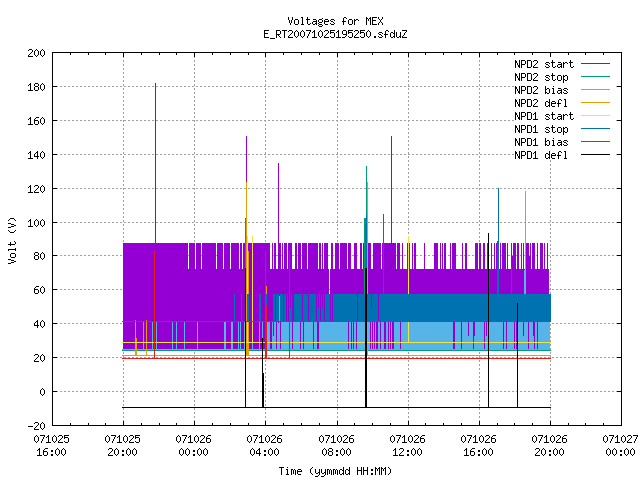This screenshot has width=640, height=480.
Task: Click the 'NPD1 defl' legend label
Action: tap(541, 156)
